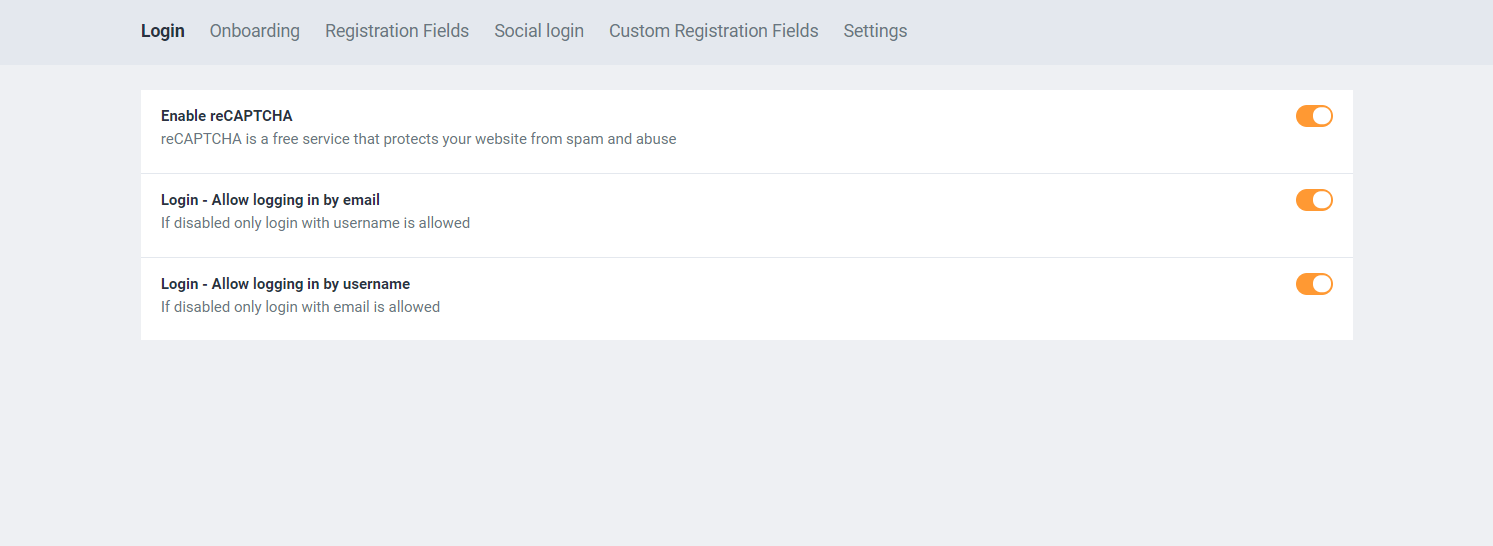Click the reCAPTCHA free service description text
This screenshot has height=546, width=1493.
tap(418, 139)
